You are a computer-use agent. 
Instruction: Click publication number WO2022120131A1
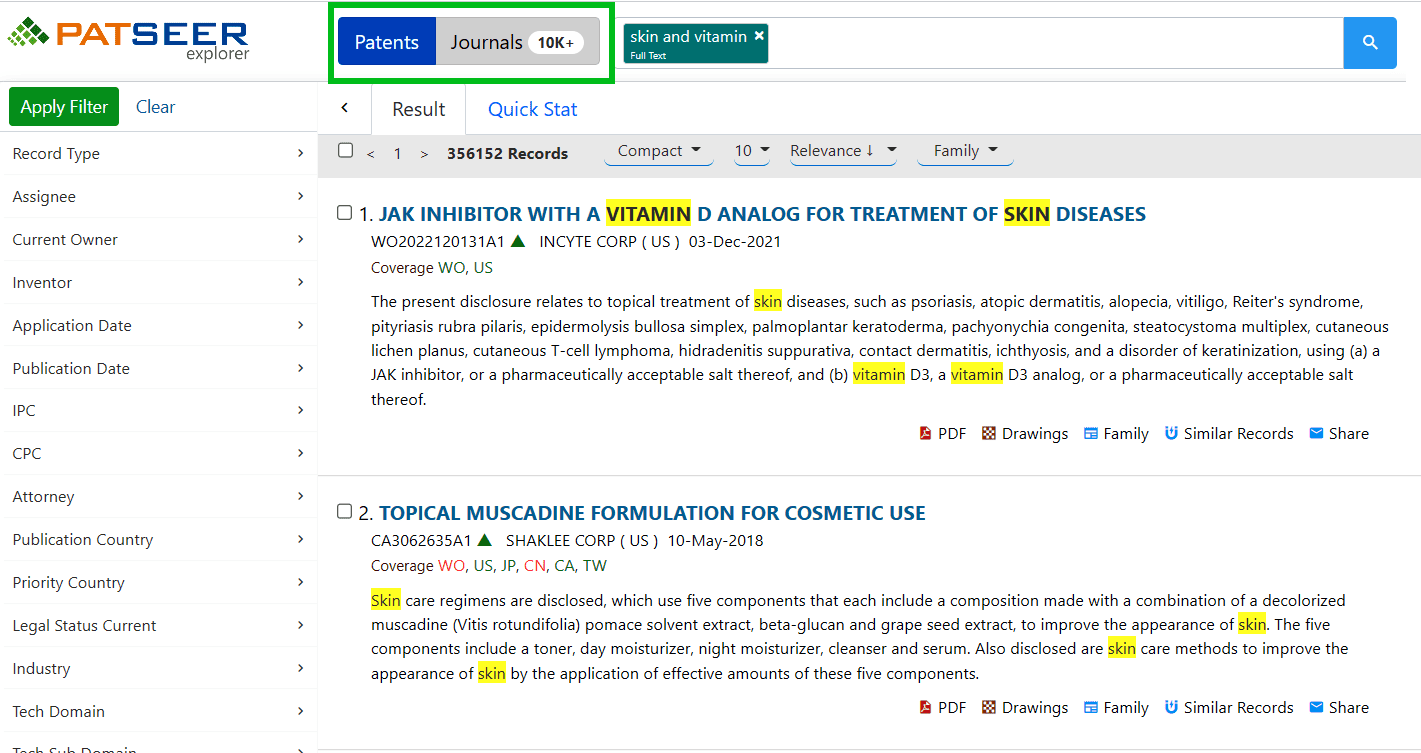[438, 242]
